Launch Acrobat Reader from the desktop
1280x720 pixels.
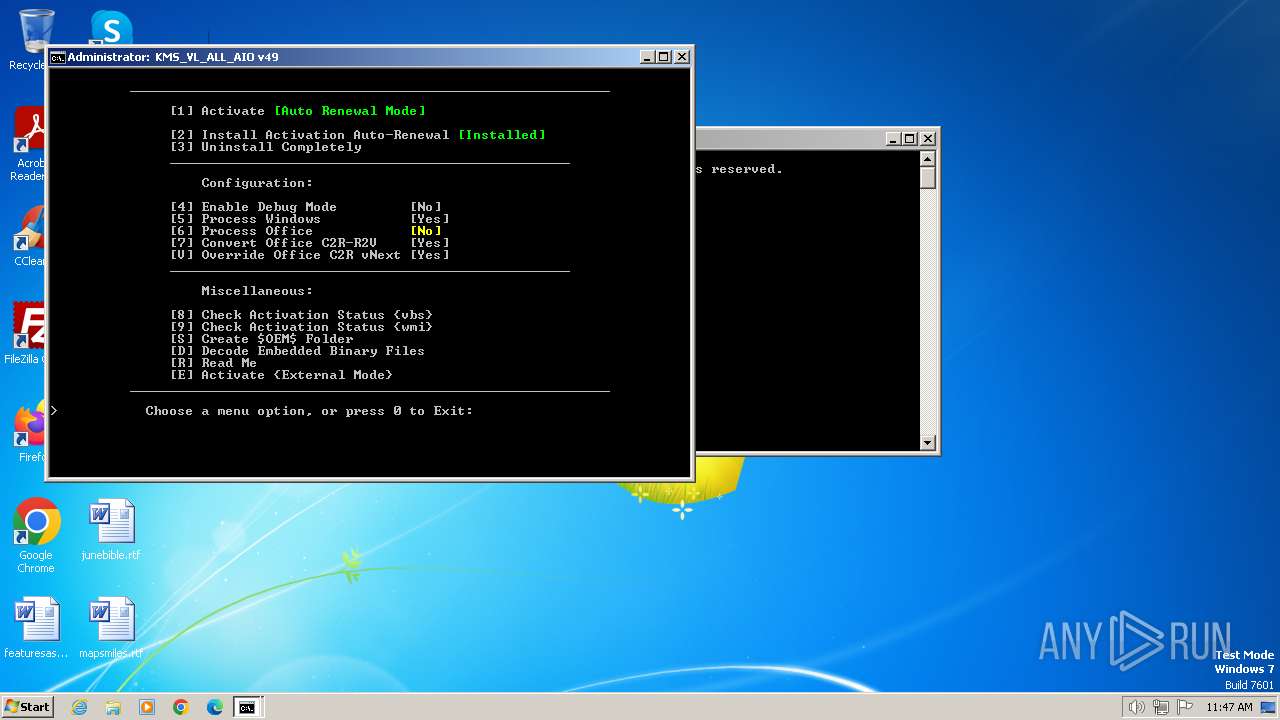pyautogui.click(x=31, y=145)
